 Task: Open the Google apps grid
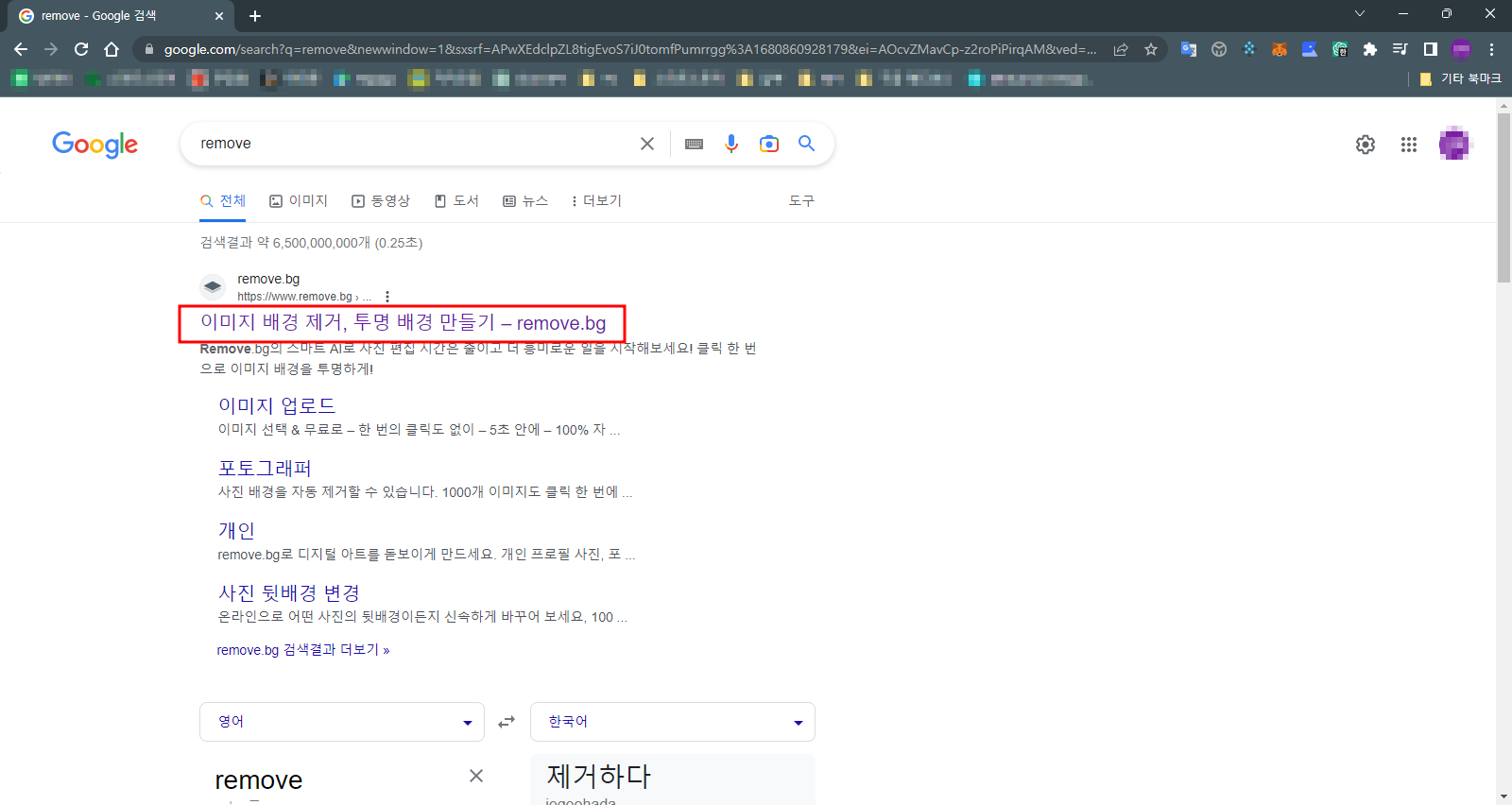coord(1409,145)
